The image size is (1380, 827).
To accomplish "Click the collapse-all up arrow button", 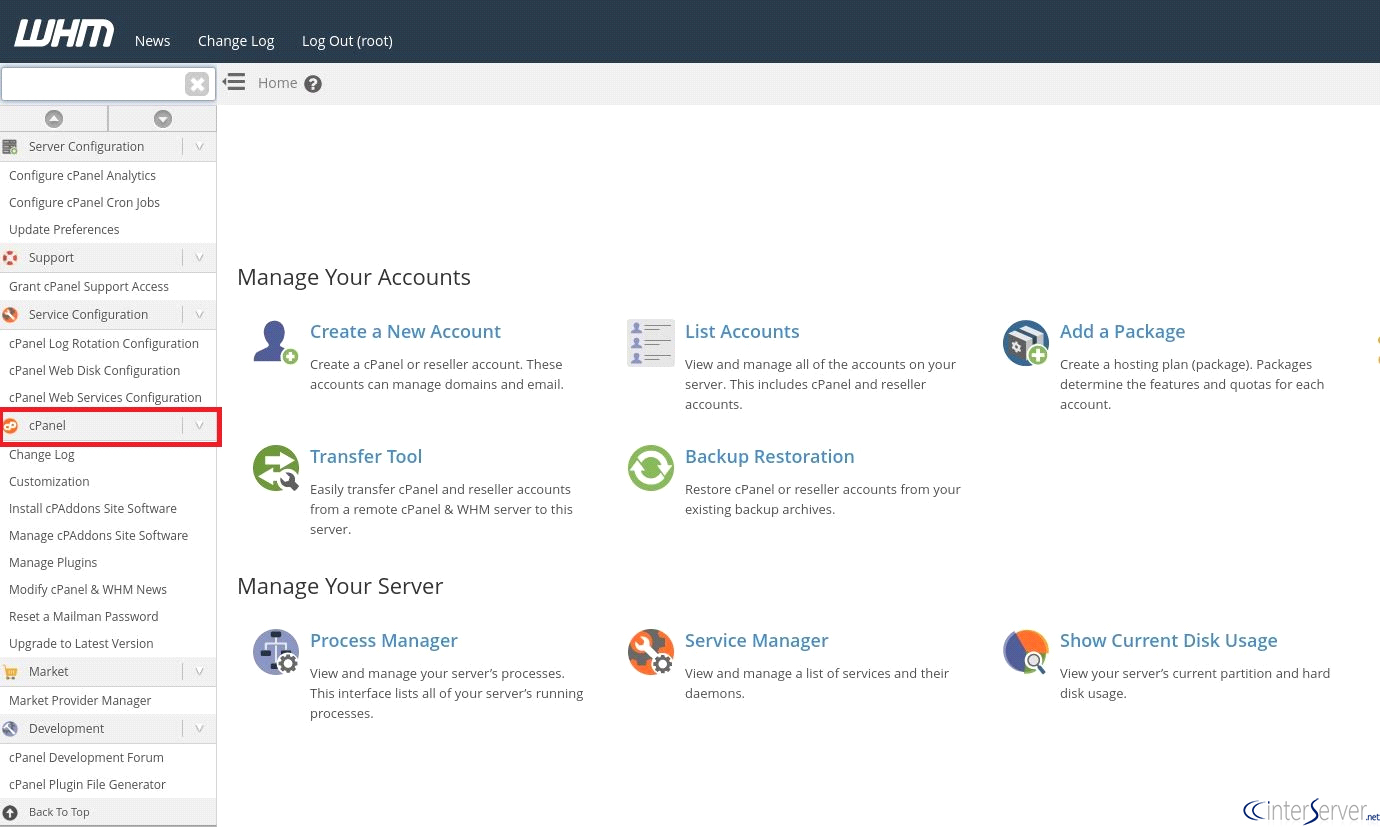I will pyautogui.click(x=54, y=119).
